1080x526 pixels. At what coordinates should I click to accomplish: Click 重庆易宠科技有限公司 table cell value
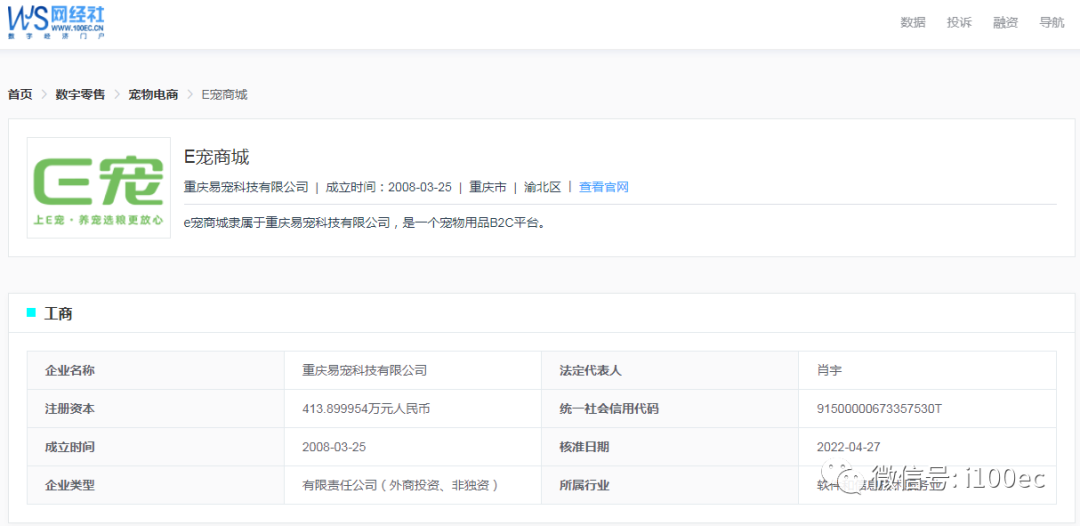(364, 370)
